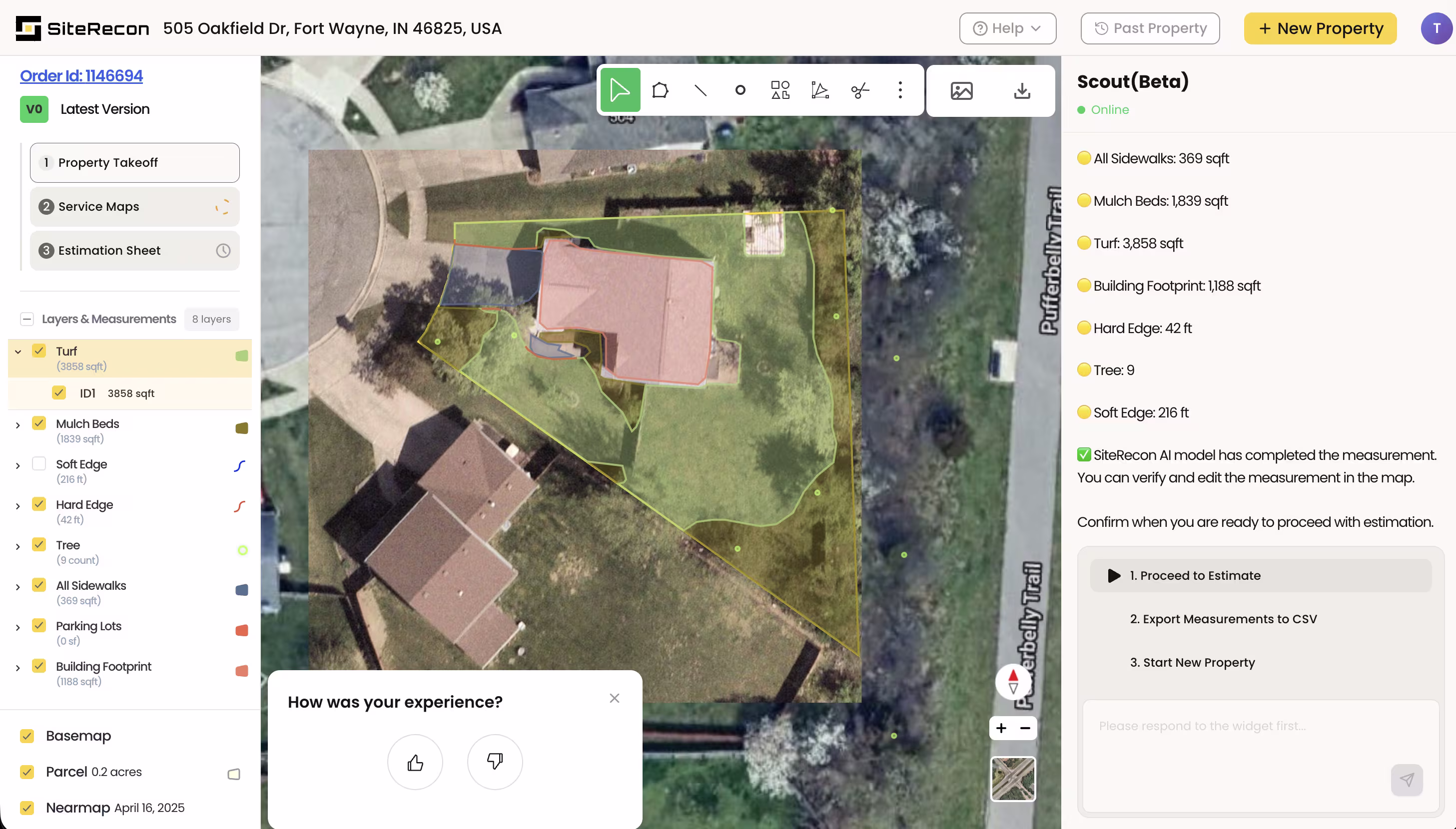Uncheck the Mulch Beds layer checkbox
Image resolution: width=1456 pixels, height=829 pixels.
tap(39, 423)
